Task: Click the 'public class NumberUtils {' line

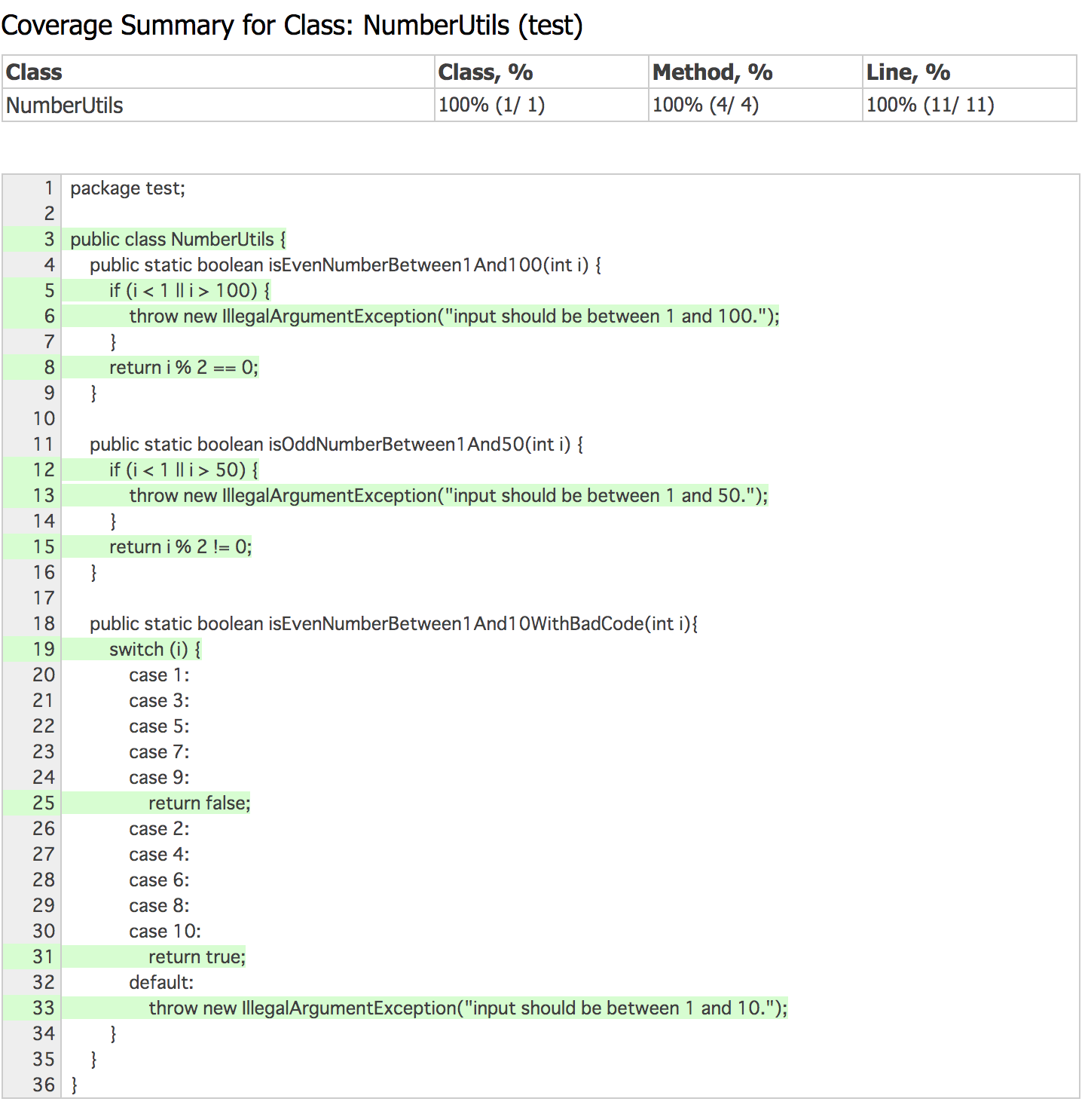Action: point(178,240)
